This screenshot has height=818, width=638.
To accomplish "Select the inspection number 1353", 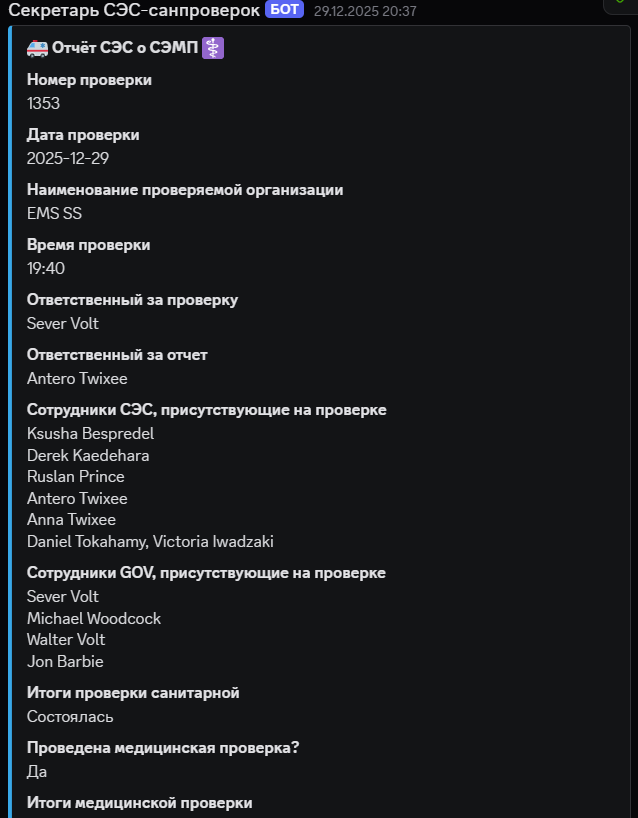I will click(44, 103).
